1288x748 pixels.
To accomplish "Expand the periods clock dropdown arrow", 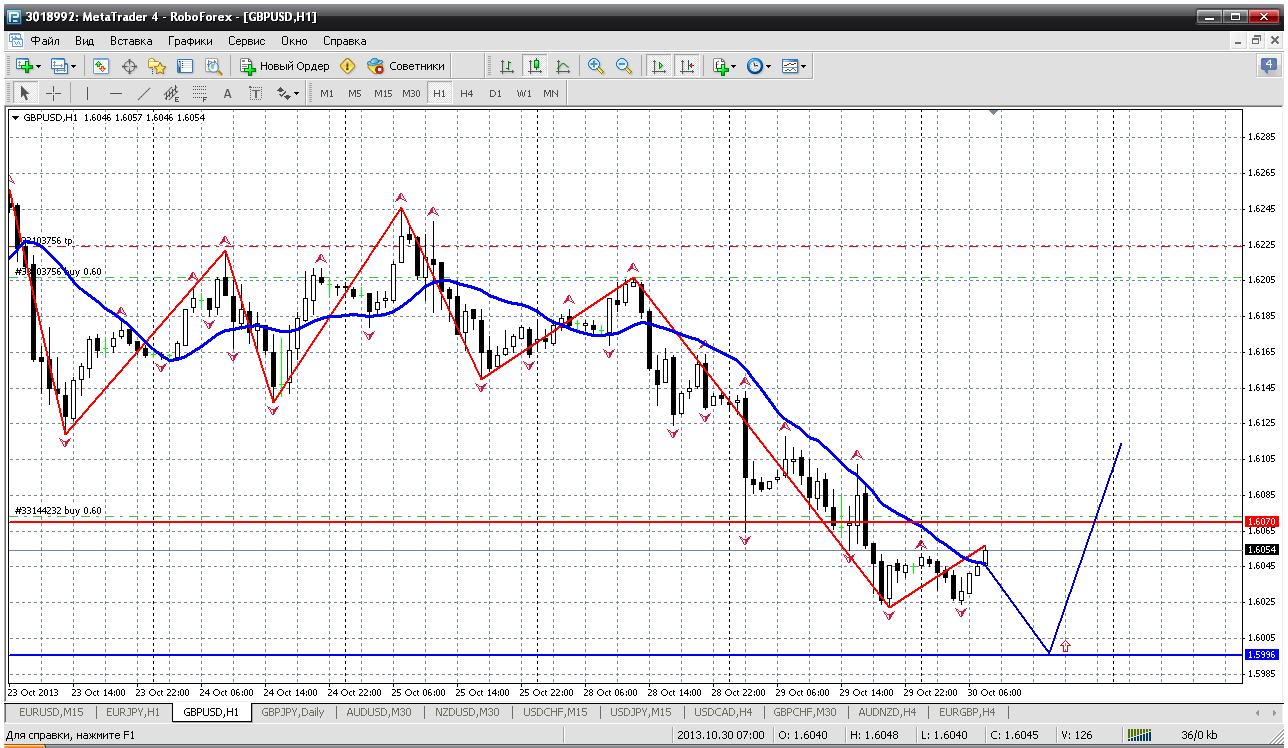I will tap(768, 67).
